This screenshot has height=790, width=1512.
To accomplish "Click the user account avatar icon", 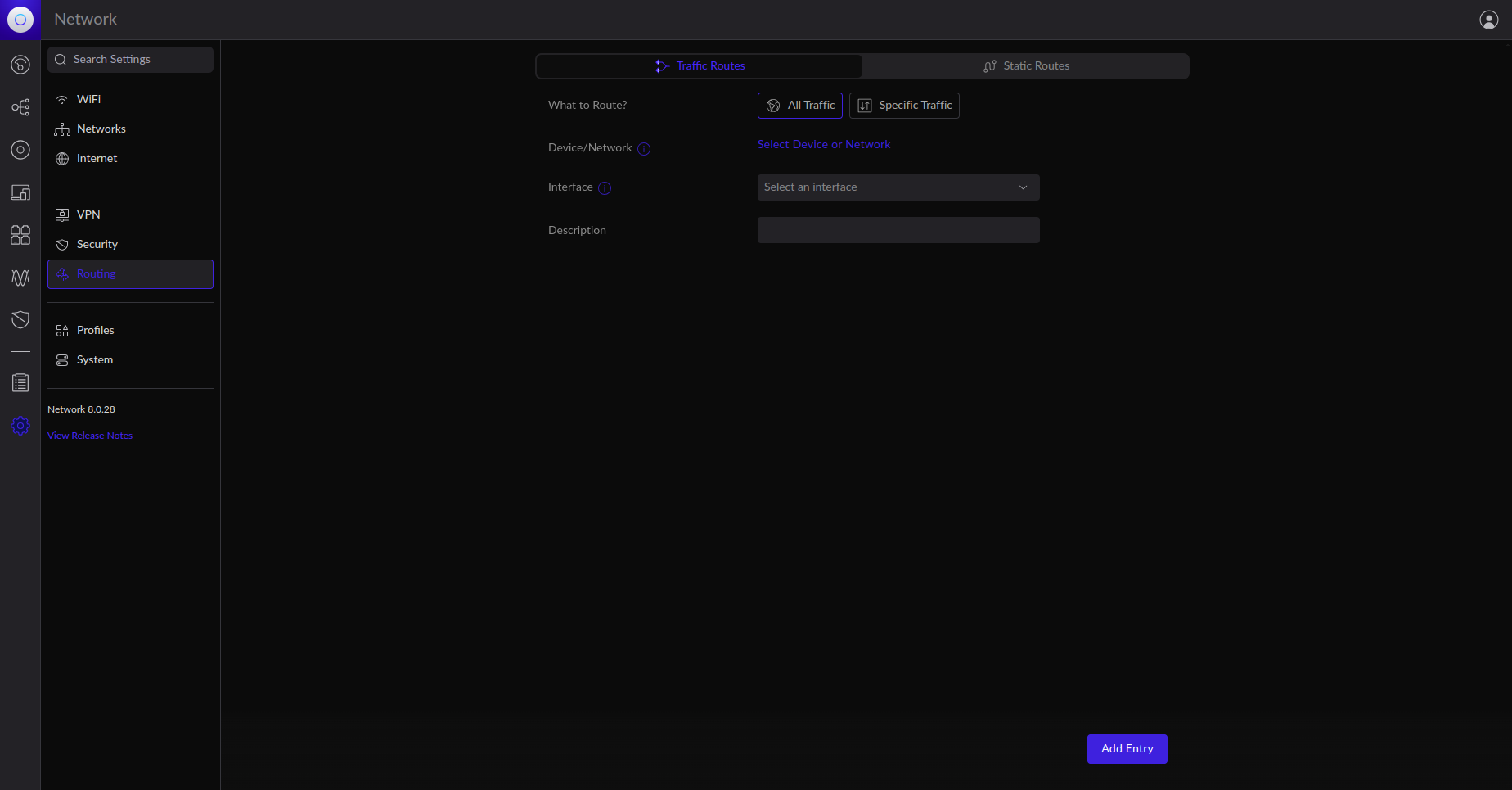I will 1488,20.
